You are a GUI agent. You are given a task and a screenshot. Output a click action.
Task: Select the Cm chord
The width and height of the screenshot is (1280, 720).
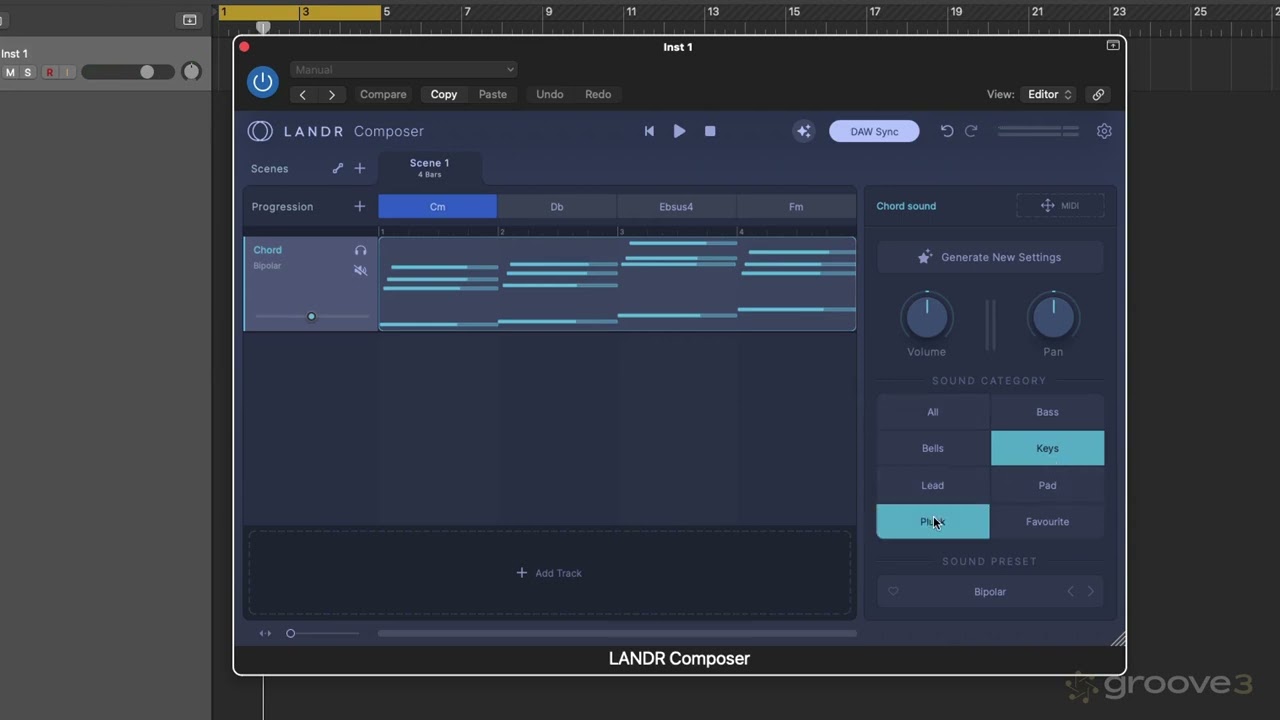pyautogui.click(x=437, y=207)
